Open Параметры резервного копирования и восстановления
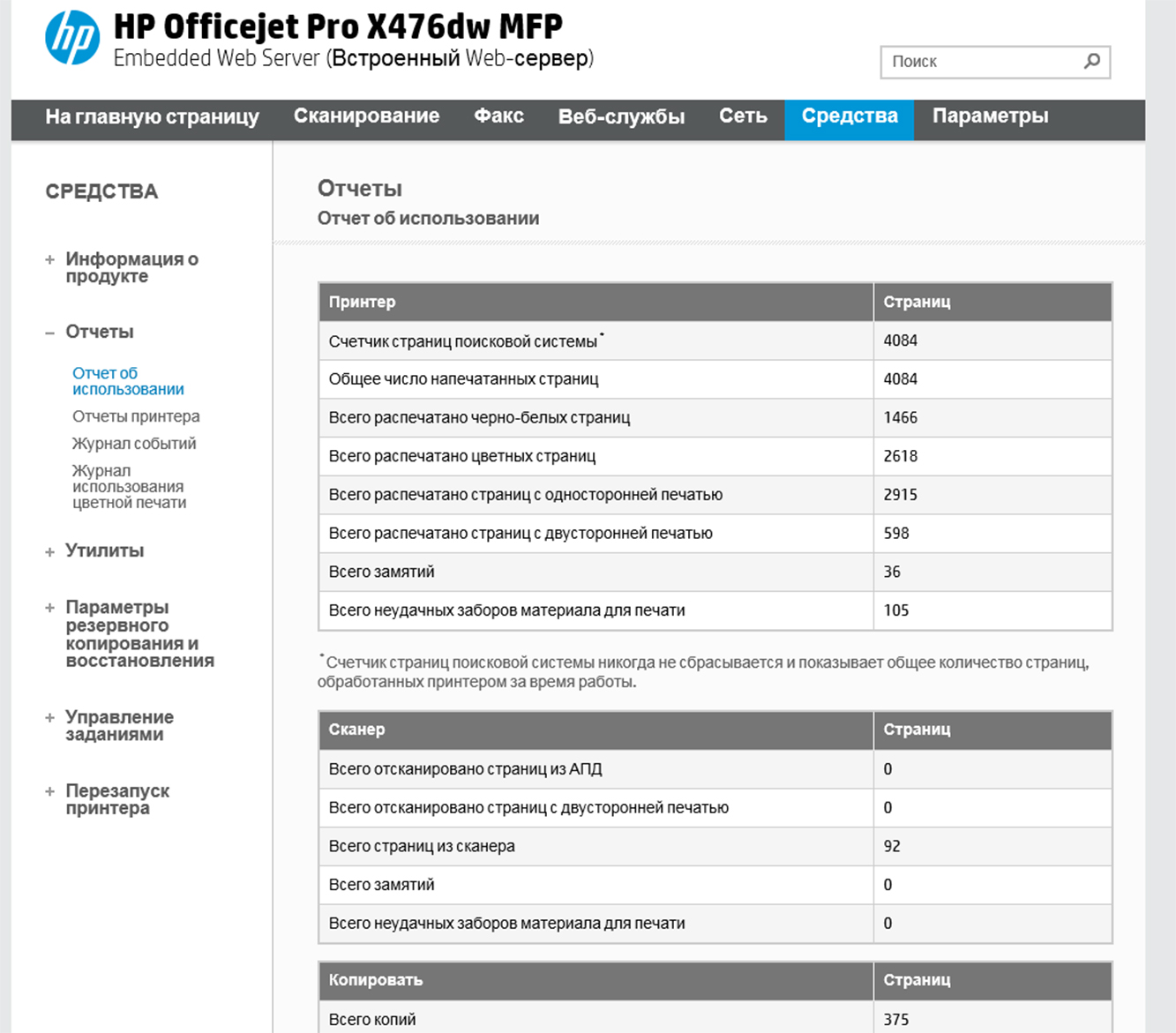Viewport: 1176px width, 1033px height. 139,633
